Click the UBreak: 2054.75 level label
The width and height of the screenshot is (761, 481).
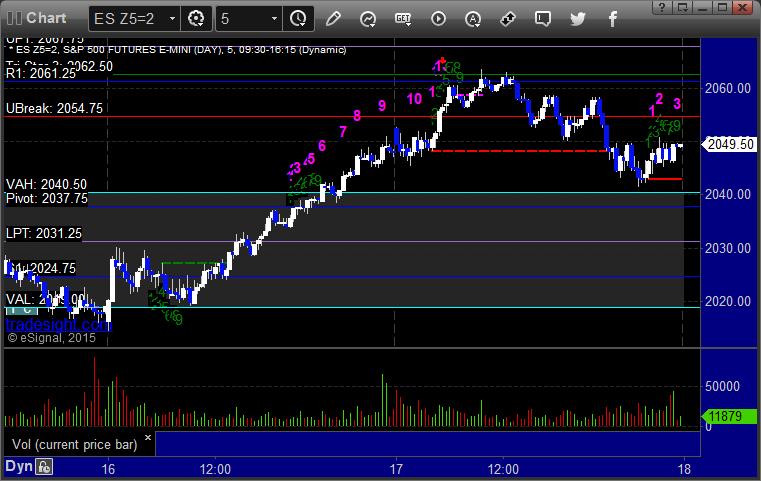[54, 108]
